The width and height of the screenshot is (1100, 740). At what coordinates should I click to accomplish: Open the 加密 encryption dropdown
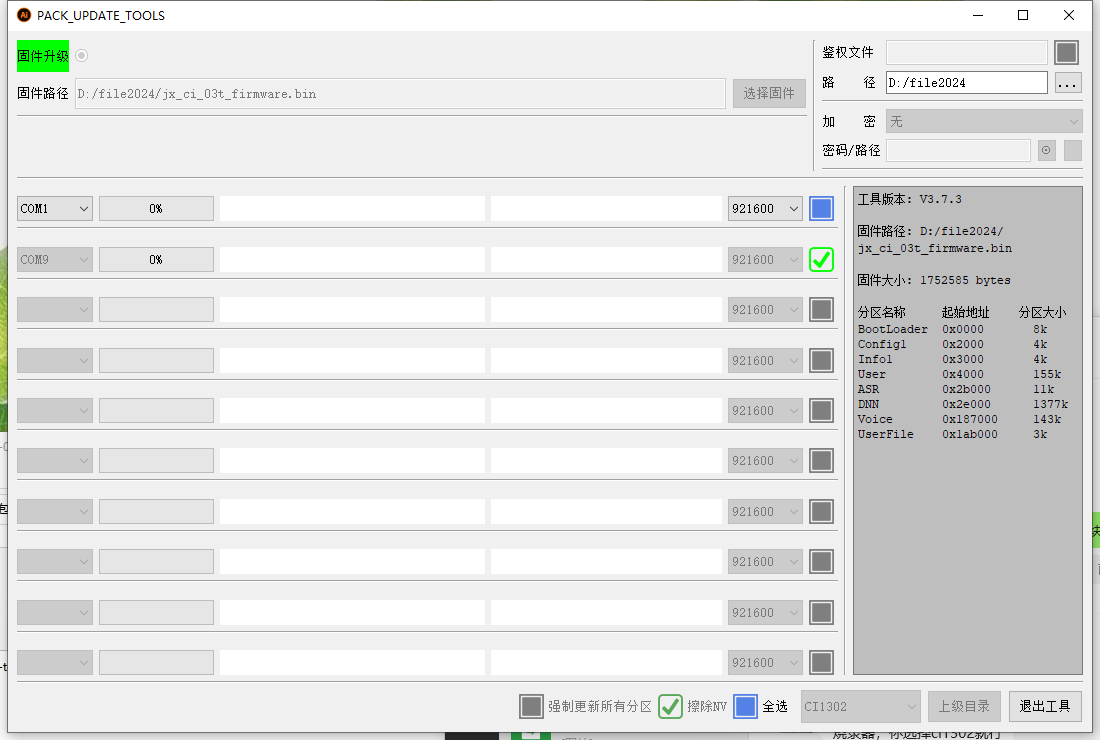click(984, 121)
